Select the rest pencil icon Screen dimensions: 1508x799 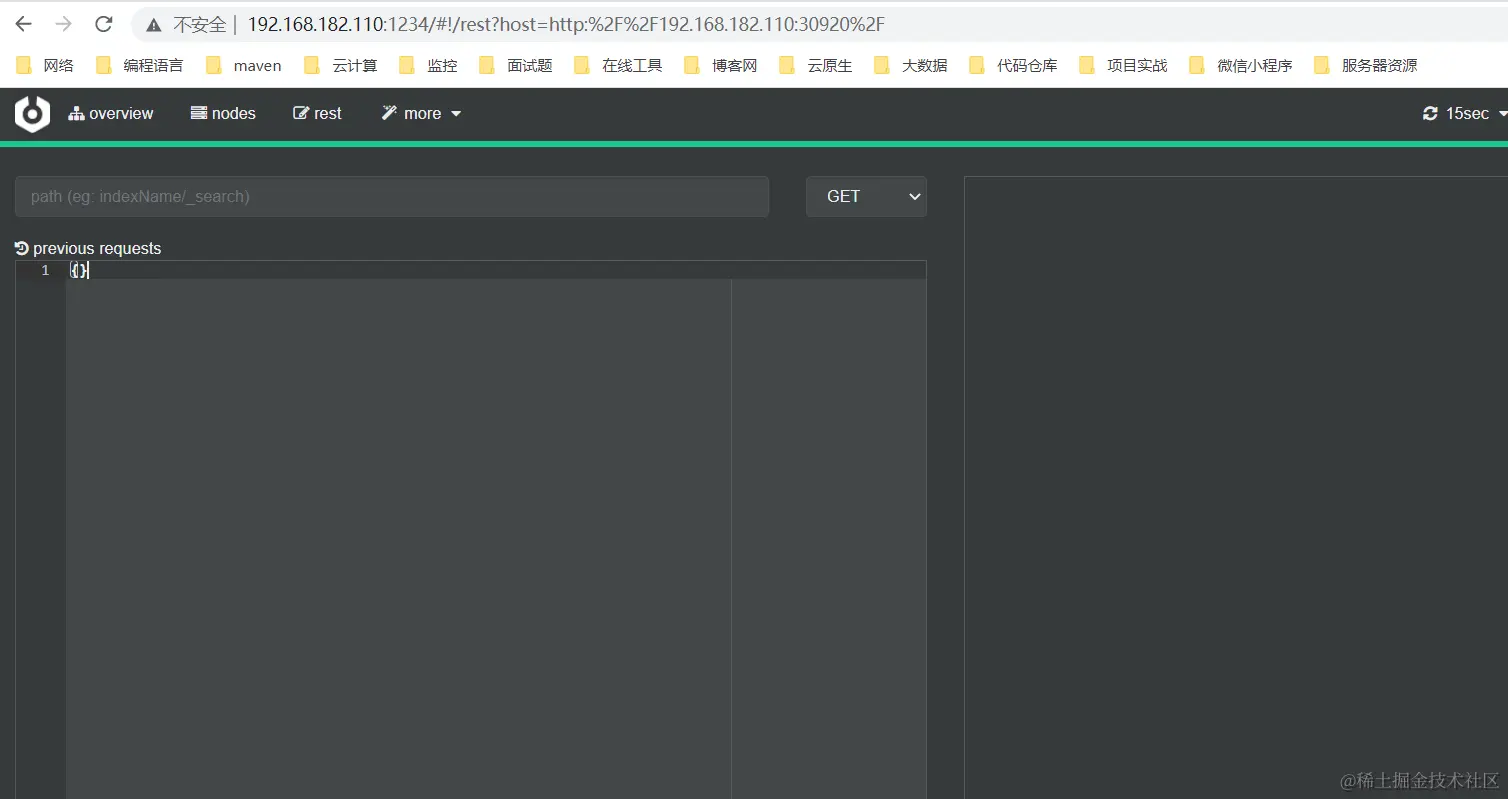click(x=300, y=113)
